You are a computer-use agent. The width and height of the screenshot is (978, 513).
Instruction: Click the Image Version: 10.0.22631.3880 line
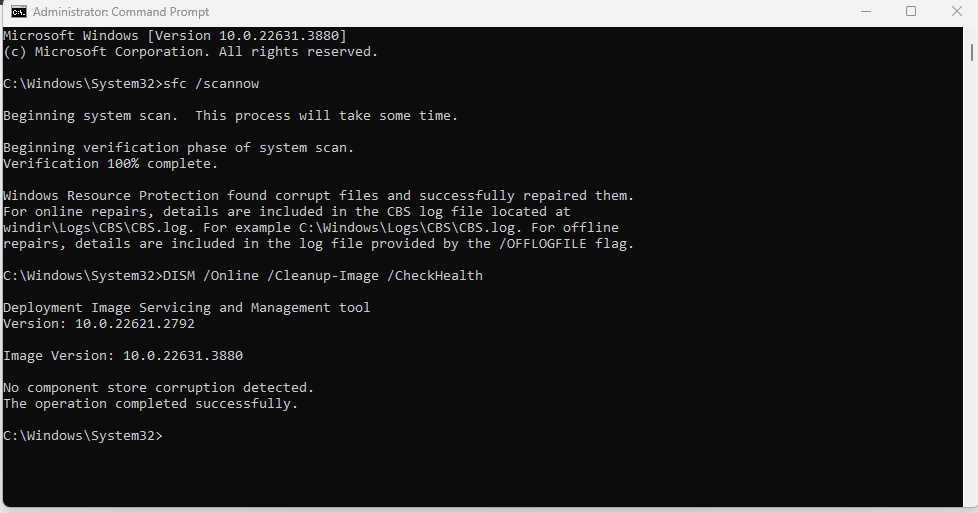(123, 356)
